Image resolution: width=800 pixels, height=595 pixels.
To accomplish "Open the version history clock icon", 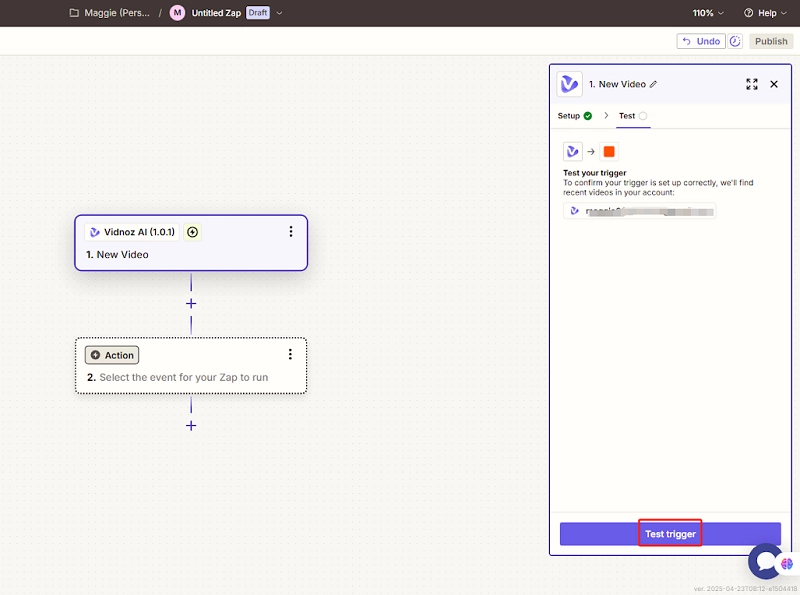I will point(736,41).
